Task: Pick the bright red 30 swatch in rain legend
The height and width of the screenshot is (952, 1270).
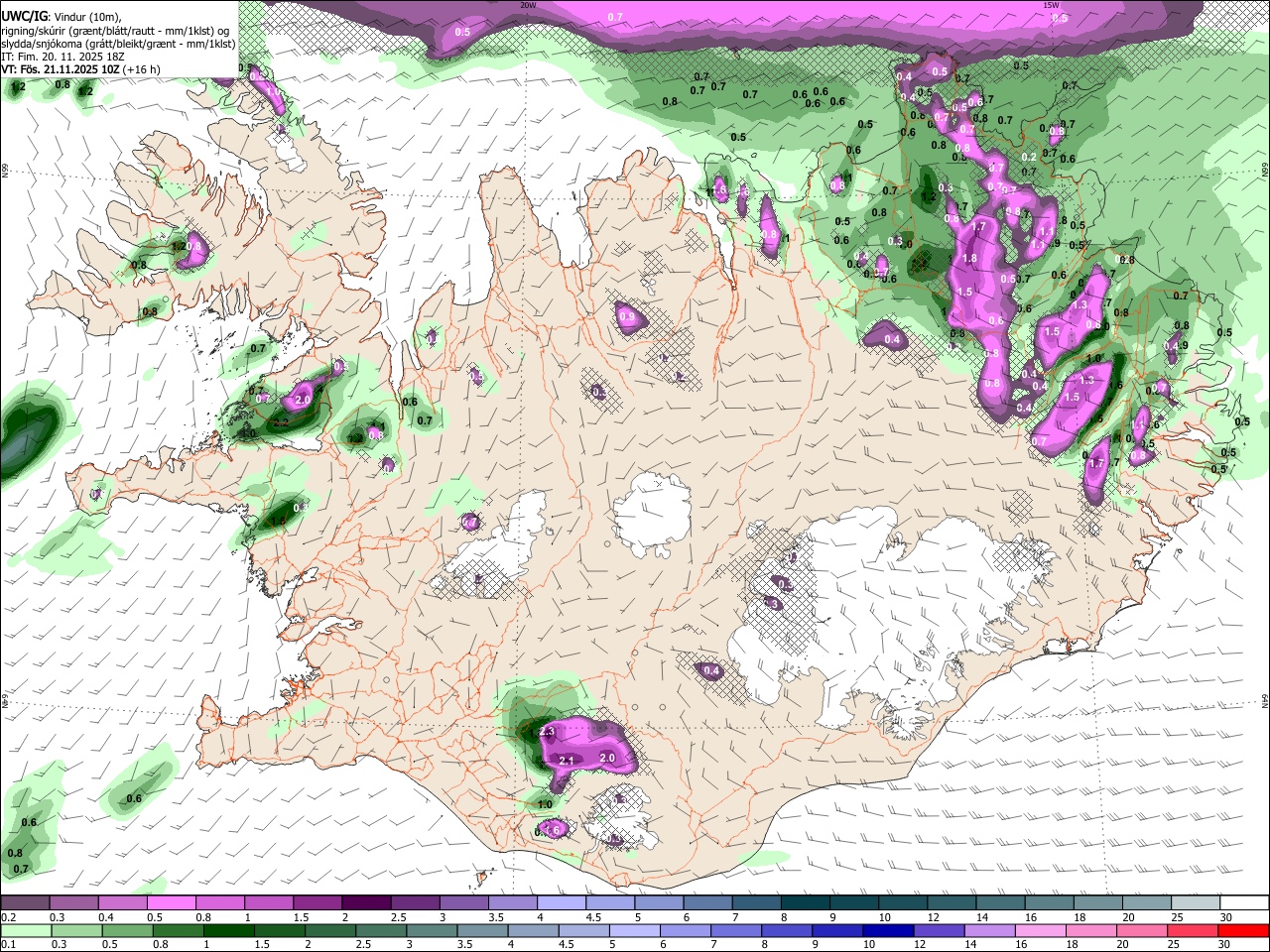Action: point(1245,930)
